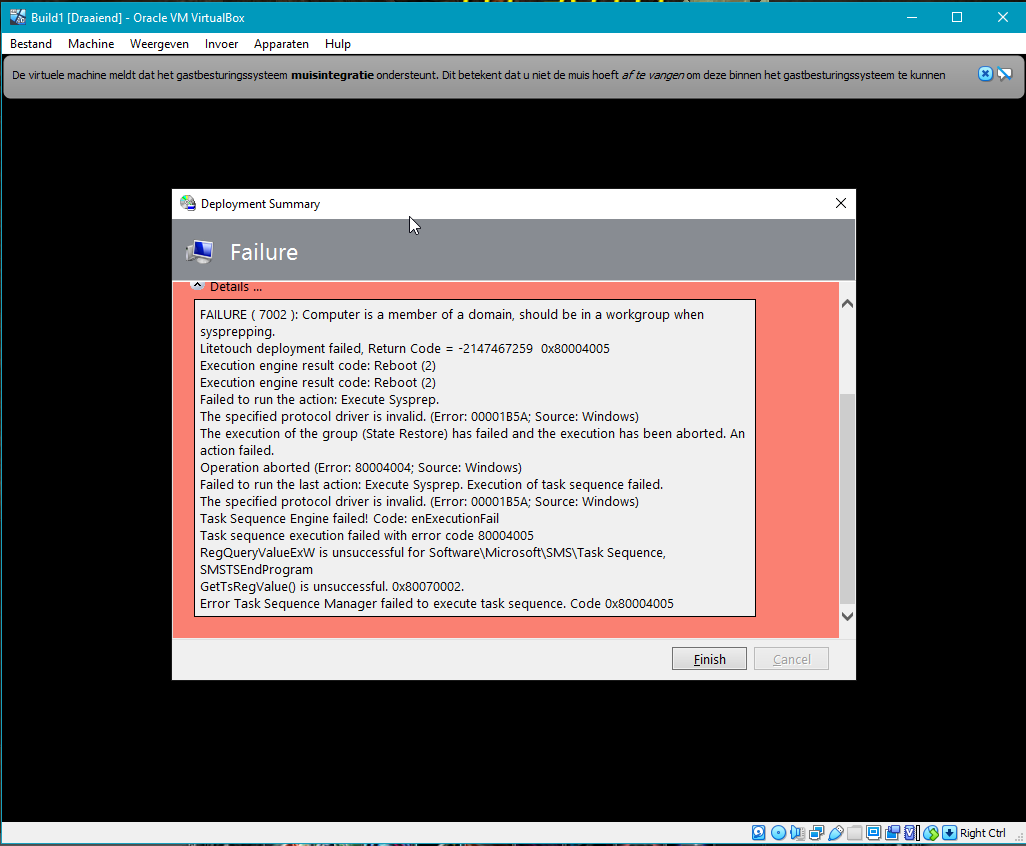The width and height of the screenshot is (1026, 846).
Task: Click the scrollbar down arrow in details
Action: click(x=847, y=616)
